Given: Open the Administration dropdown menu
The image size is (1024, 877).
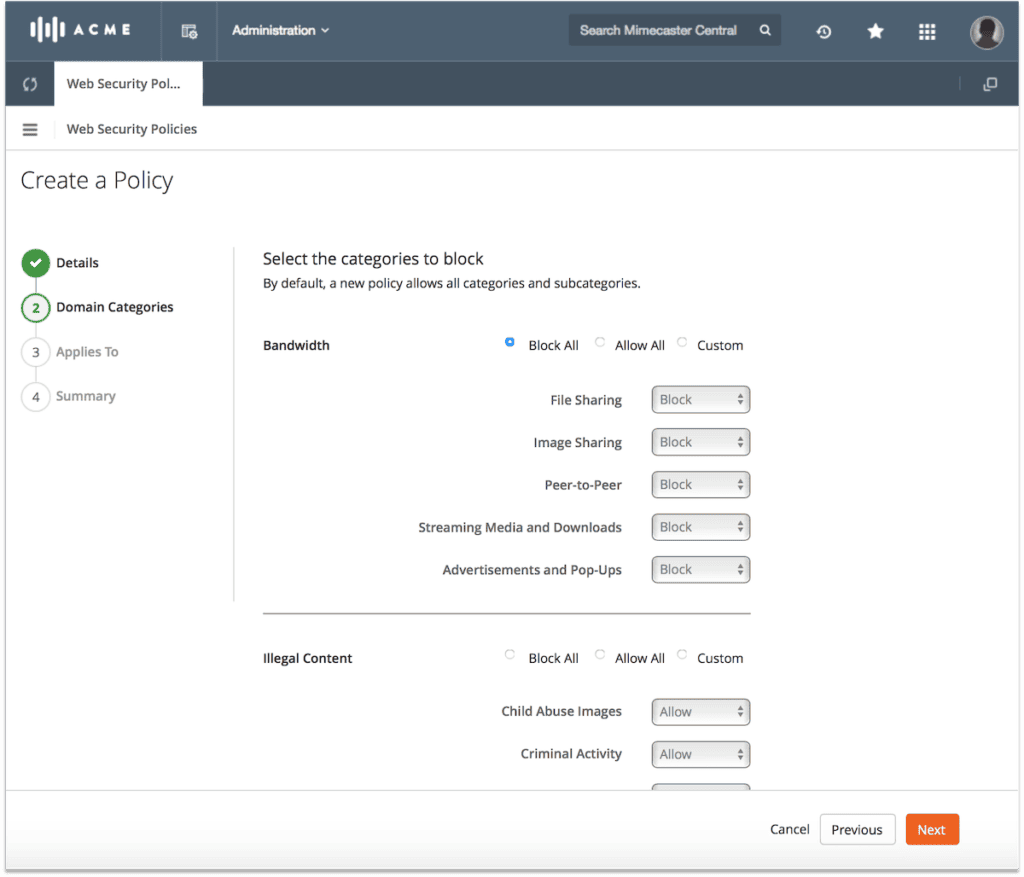Looking at the screenshot, I should point(280,31).
